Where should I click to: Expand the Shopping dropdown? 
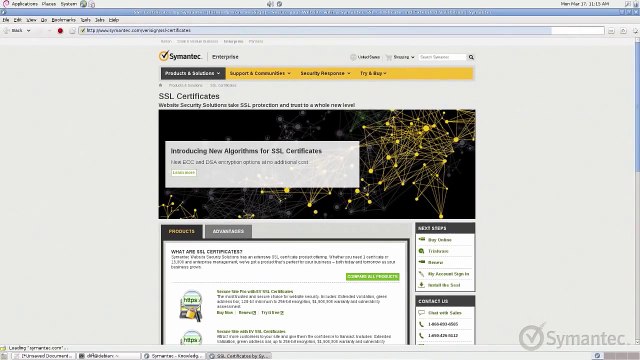point(404,57)
